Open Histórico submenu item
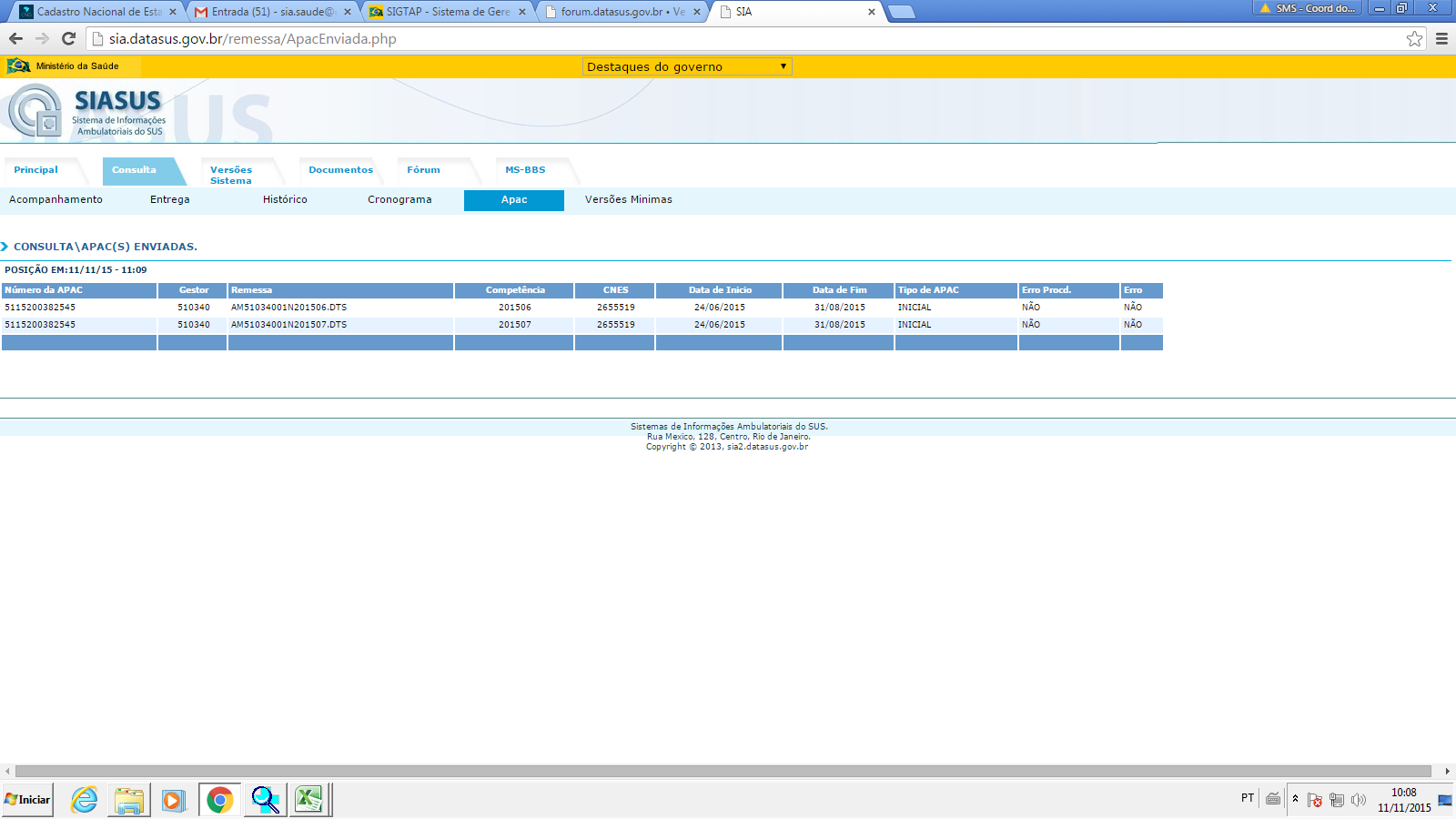The width and height of the screenshot is (1456, 819). coord(285,199)
